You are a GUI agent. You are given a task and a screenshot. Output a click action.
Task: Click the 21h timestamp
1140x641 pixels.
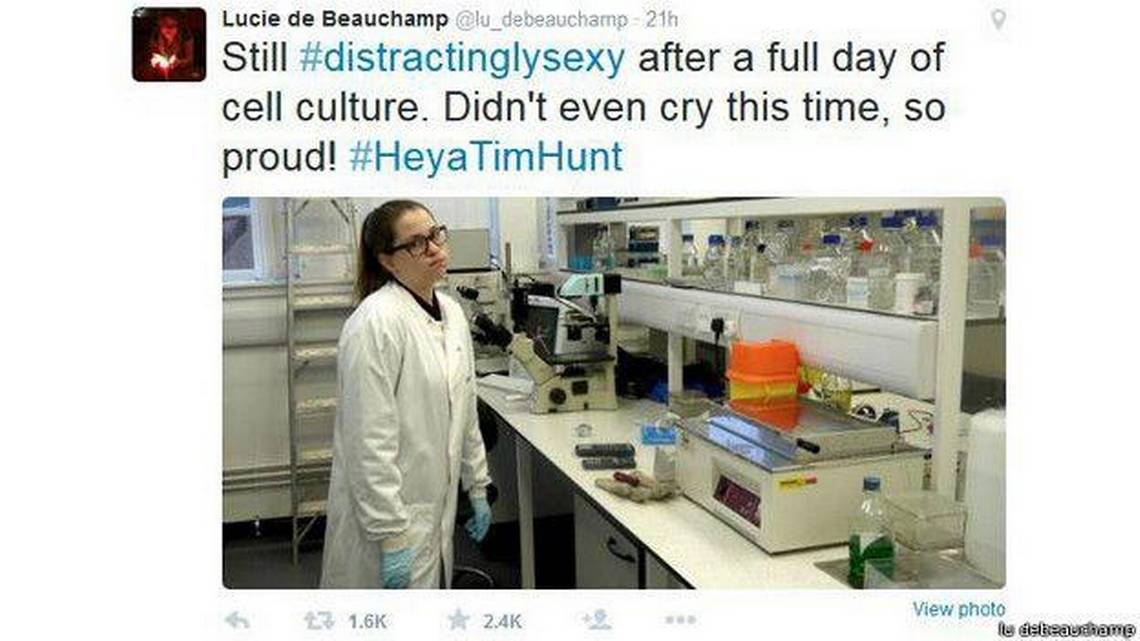tap(662, 20)
